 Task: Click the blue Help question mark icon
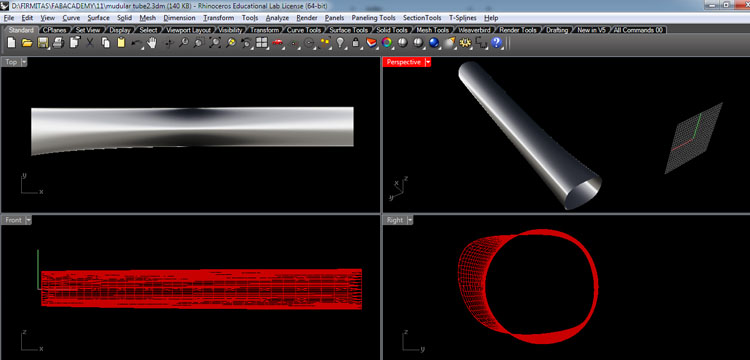tap(496, 43)
